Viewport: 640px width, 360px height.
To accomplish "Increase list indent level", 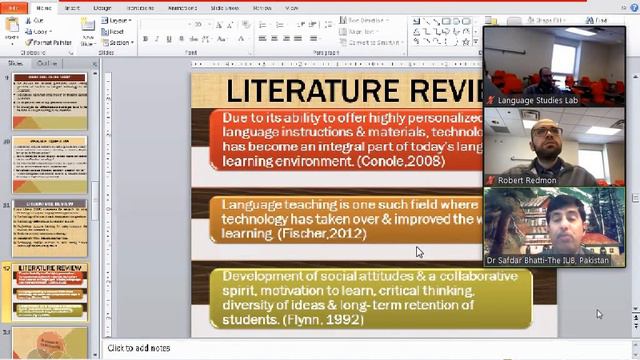I will [312, 25].
